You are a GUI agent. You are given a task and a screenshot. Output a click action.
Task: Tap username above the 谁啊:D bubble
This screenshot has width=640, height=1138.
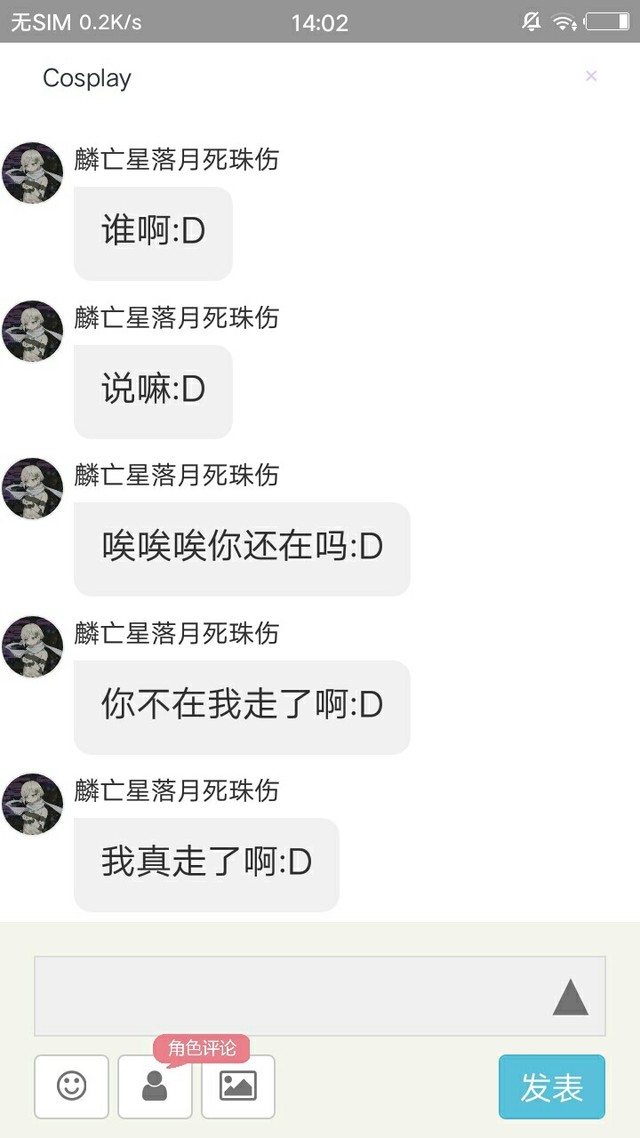(x=176, y=159)
